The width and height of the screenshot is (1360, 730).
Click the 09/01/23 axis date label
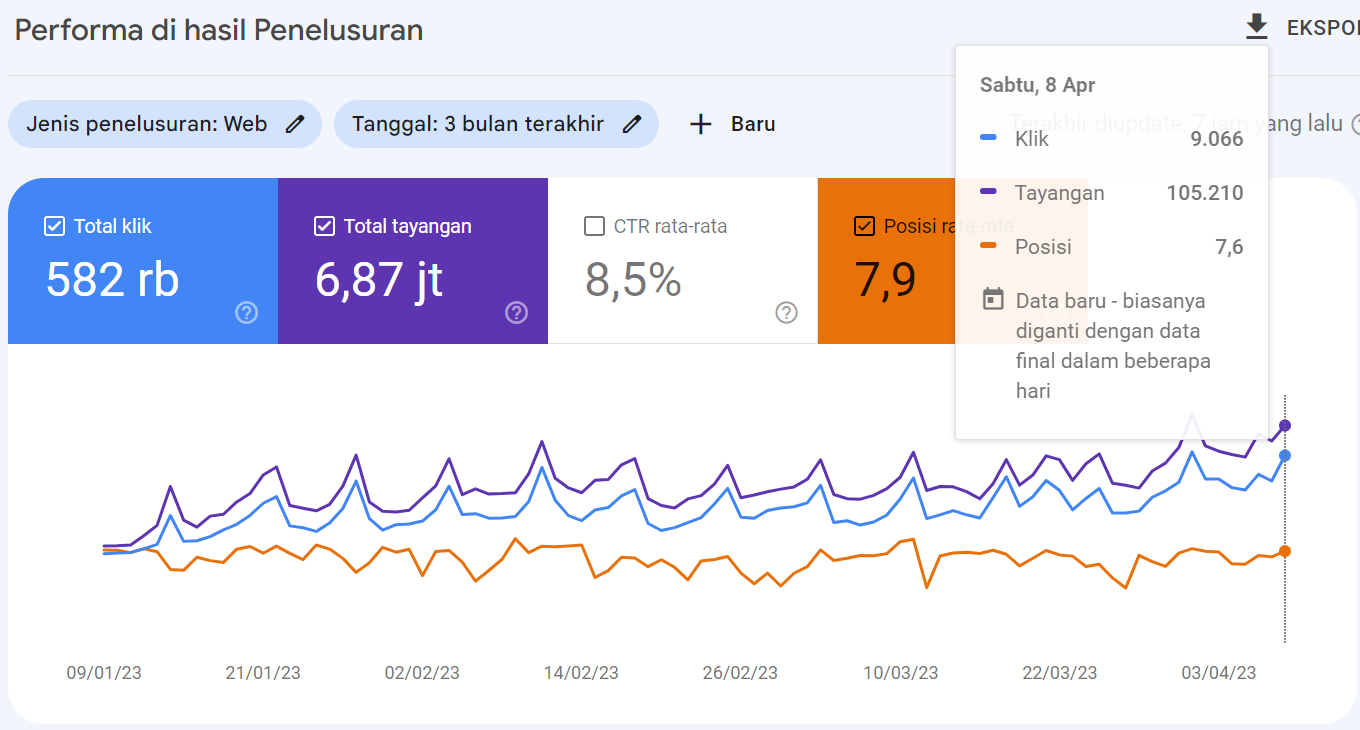104,673
